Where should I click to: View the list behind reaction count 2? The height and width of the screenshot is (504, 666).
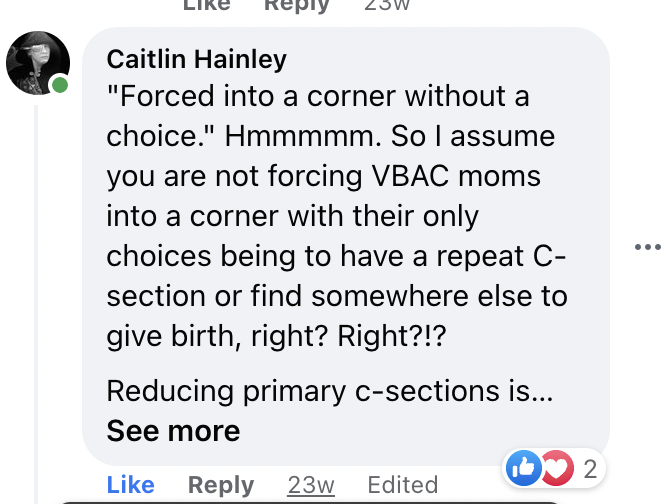pyautogui.click(x=590, y=469)
